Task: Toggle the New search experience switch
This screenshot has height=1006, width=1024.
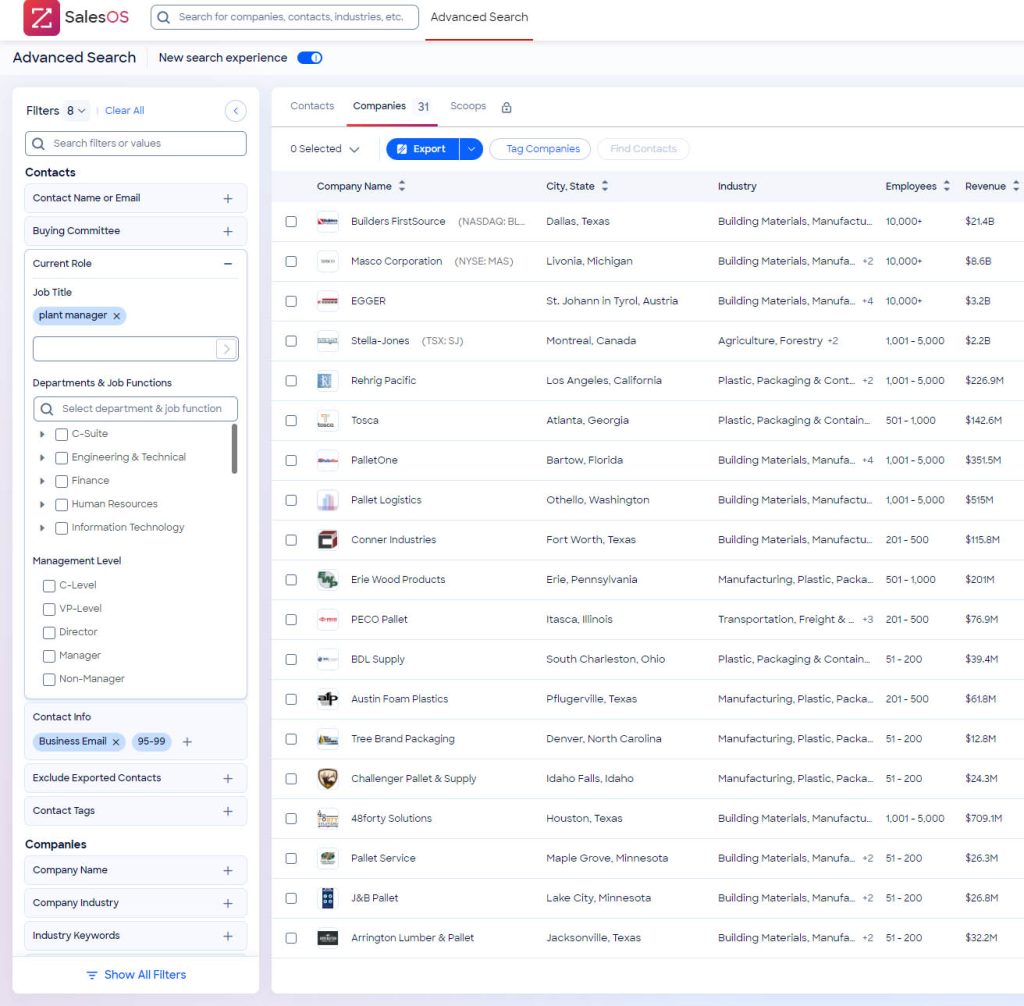Action: (x=310, y=58)
